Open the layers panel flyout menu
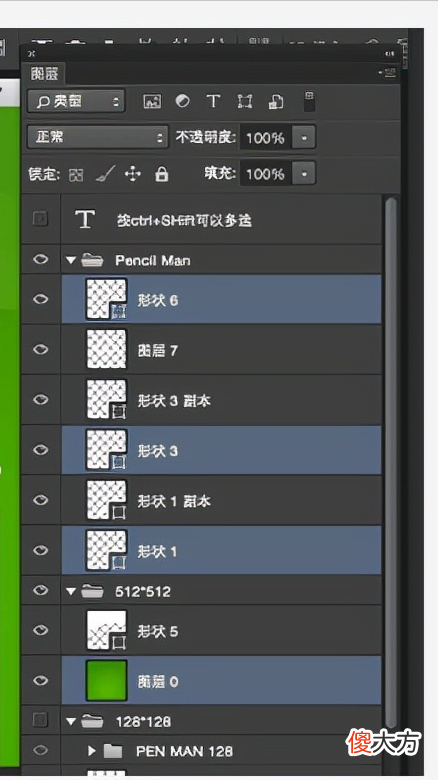Image resolution: width=438 pixels, height=780 pixels. (x=387, y=73)
